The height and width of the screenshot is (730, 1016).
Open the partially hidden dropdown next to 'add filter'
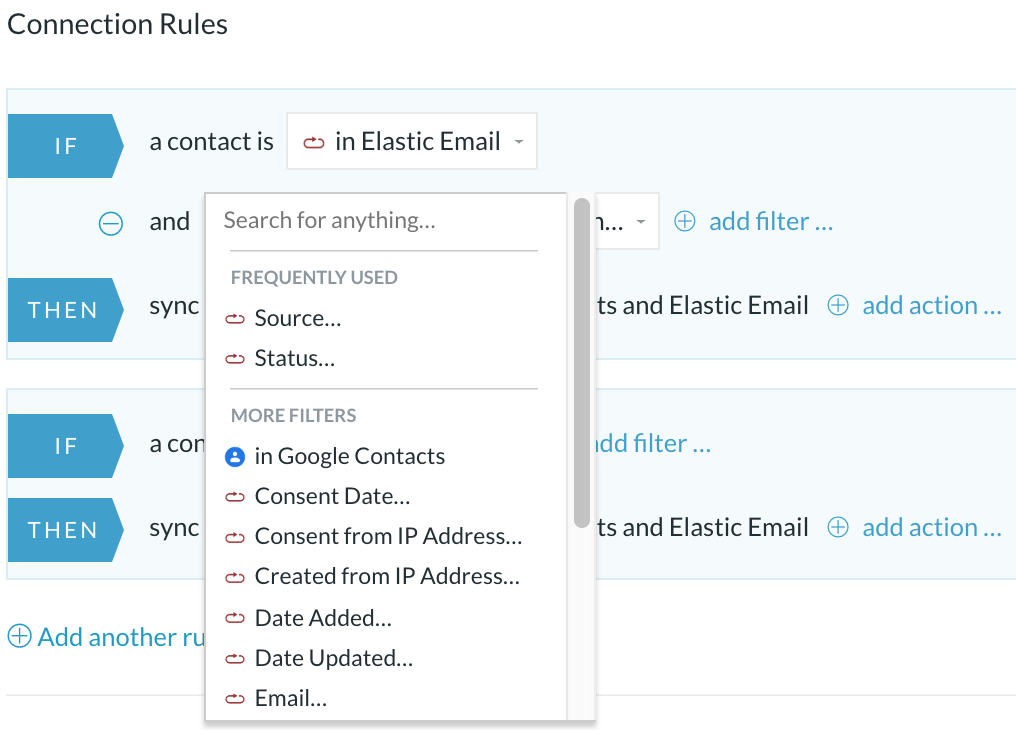[627, 221]
